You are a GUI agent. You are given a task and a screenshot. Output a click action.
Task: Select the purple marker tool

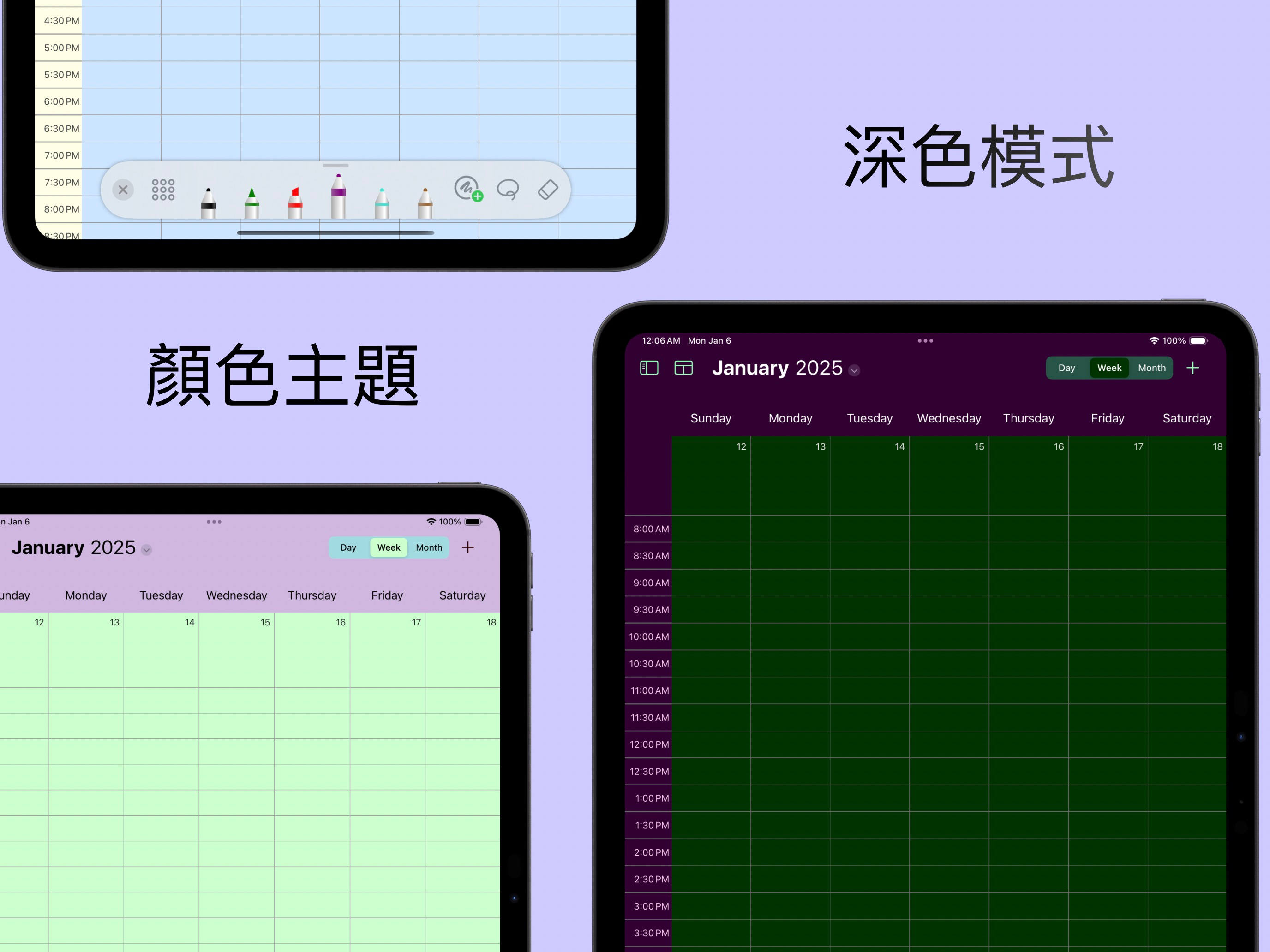[338, 198]
